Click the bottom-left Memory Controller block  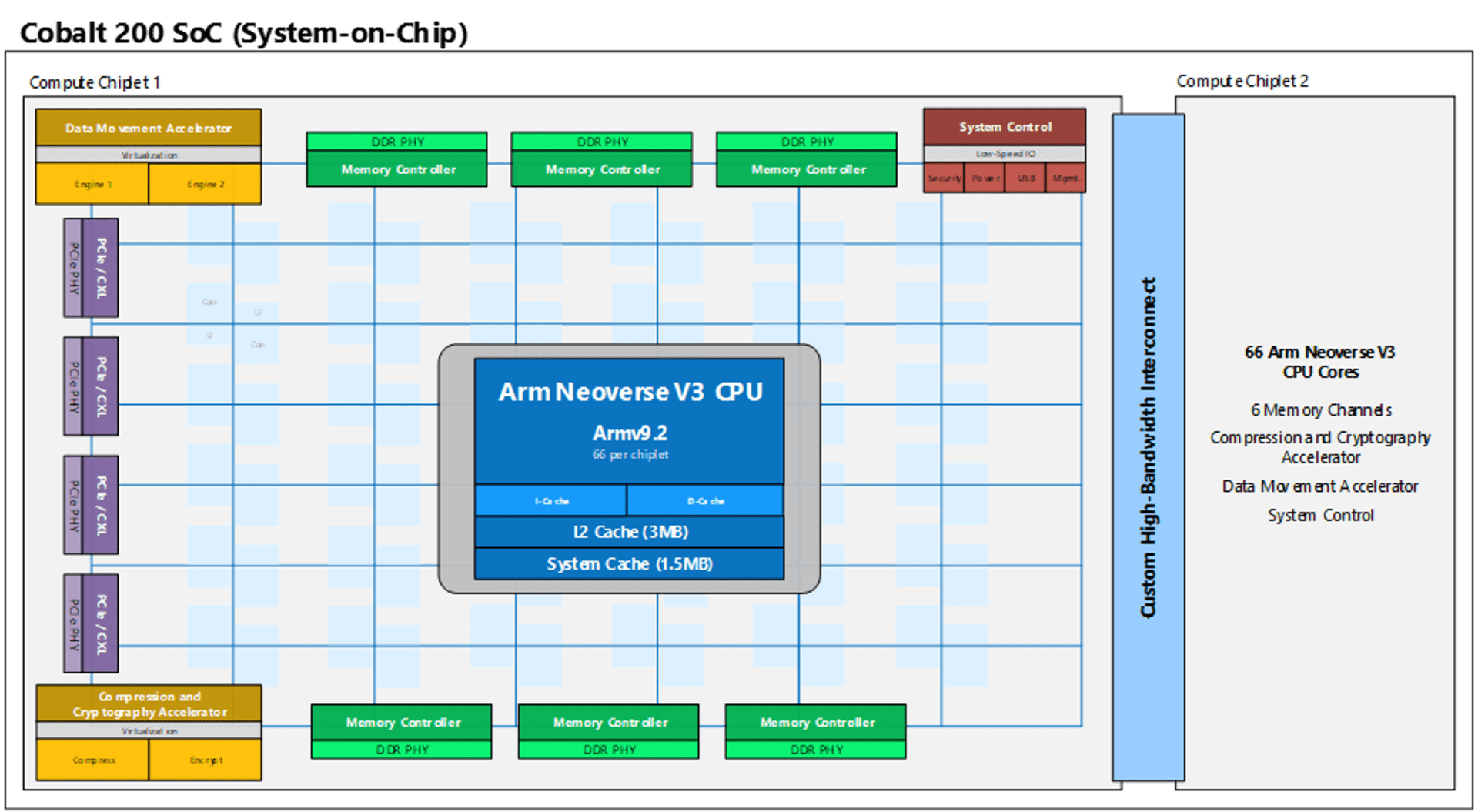(402, 722)
